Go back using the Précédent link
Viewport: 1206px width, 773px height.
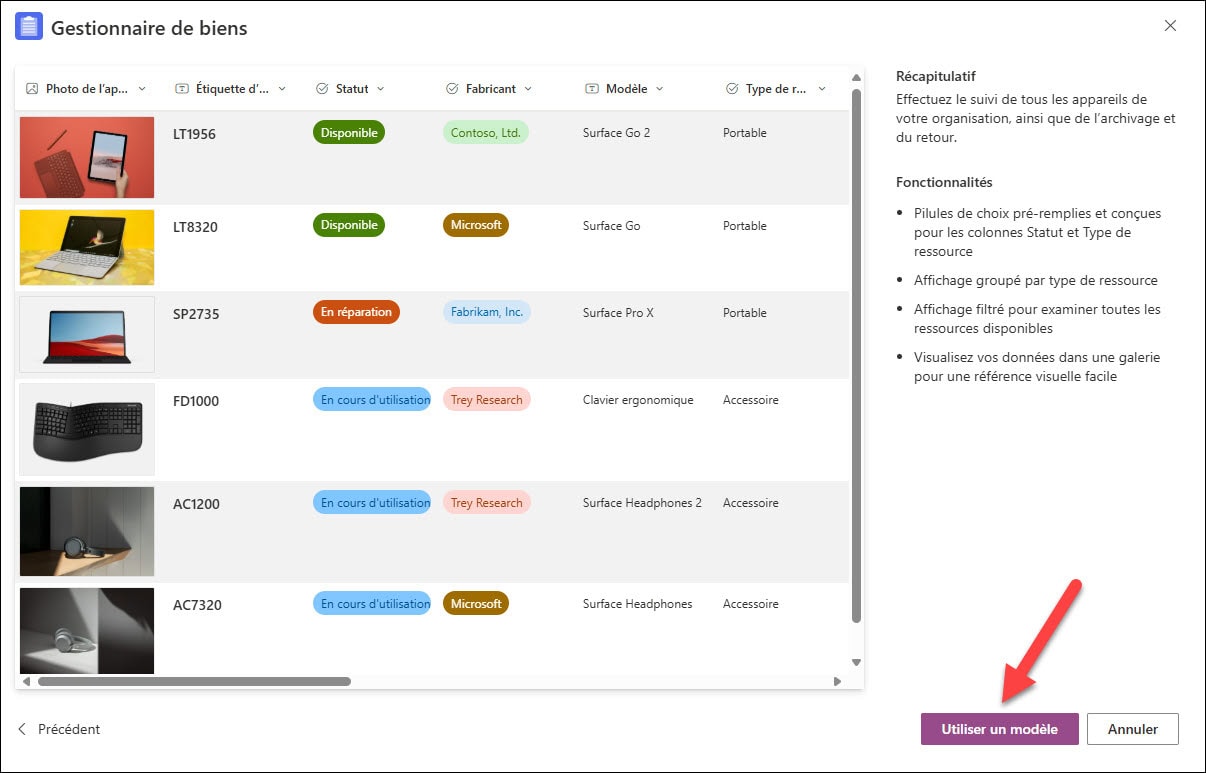(x=60, y=729)
